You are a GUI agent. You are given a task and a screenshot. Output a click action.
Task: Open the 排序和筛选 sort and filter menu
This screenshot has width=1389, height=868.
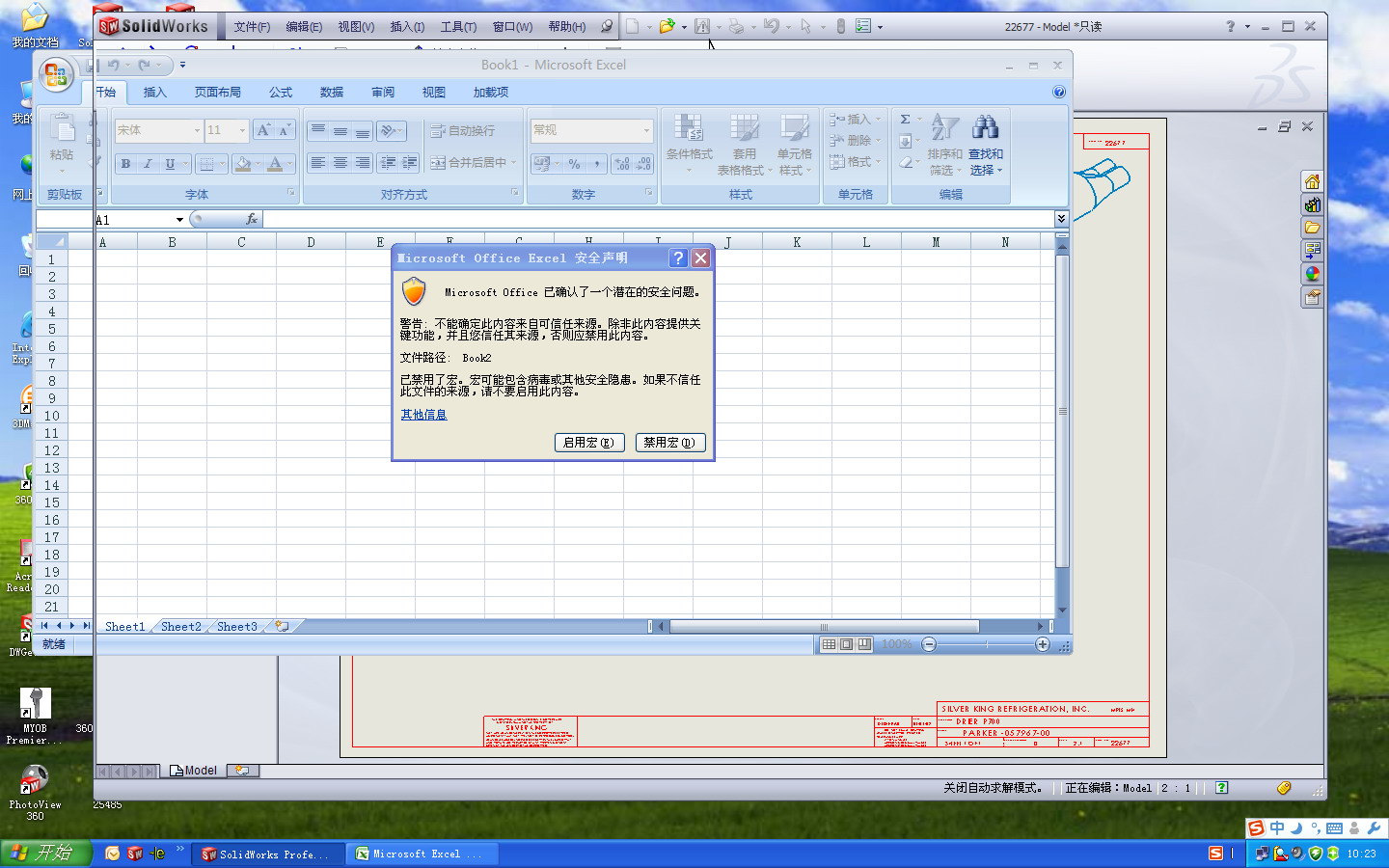944,145
